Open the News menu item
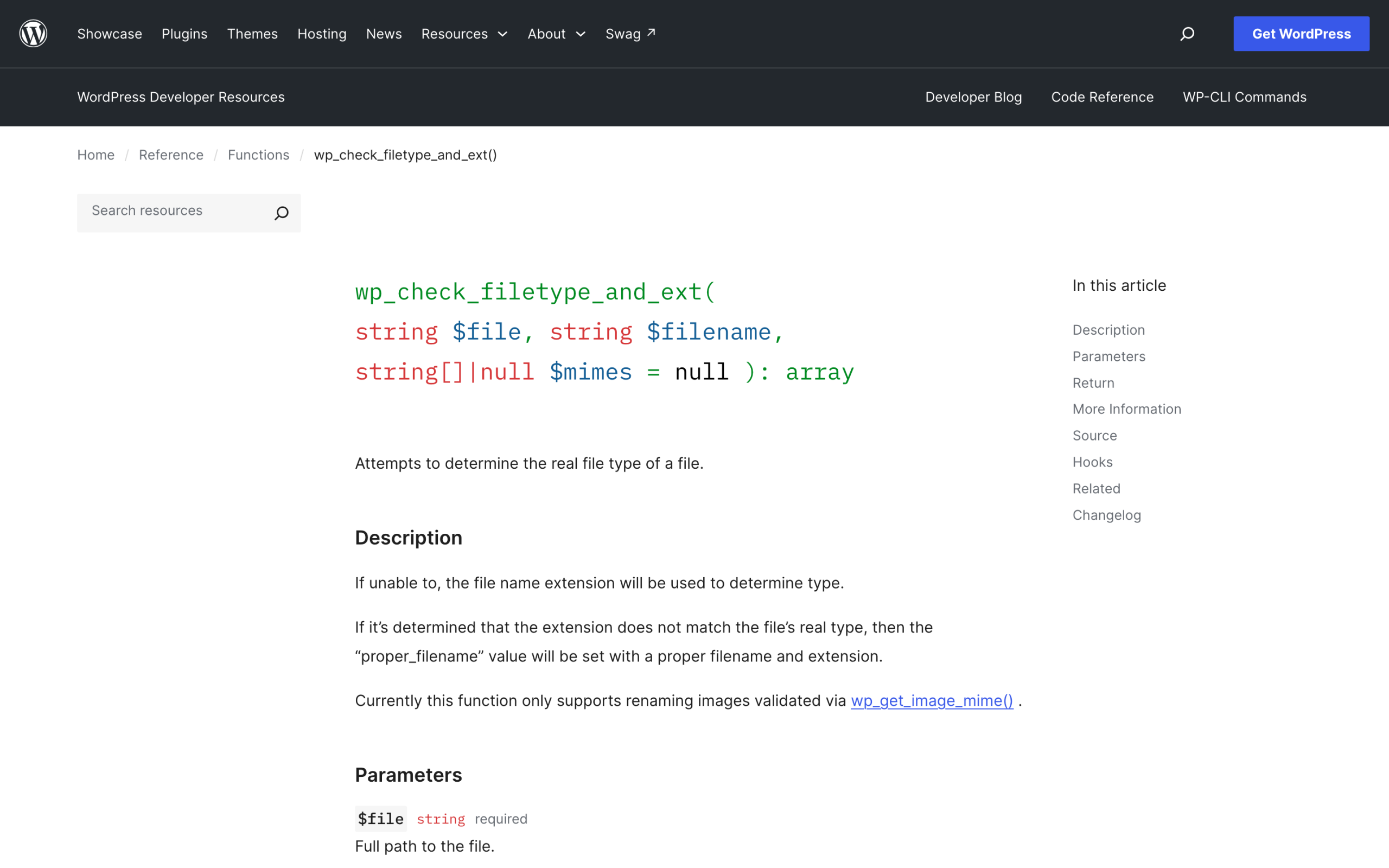 click(x=384, y=34)
